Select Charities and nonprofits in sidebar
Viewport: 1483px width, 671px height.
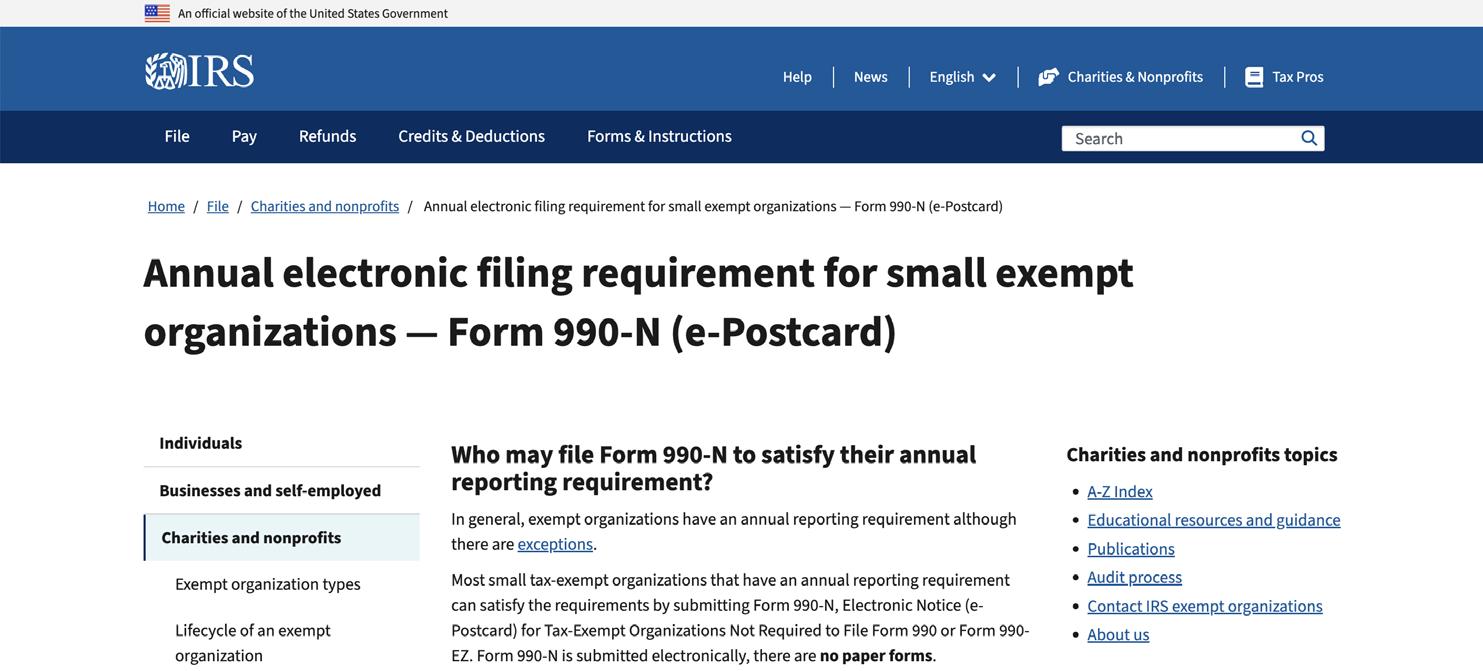point(281,538)
